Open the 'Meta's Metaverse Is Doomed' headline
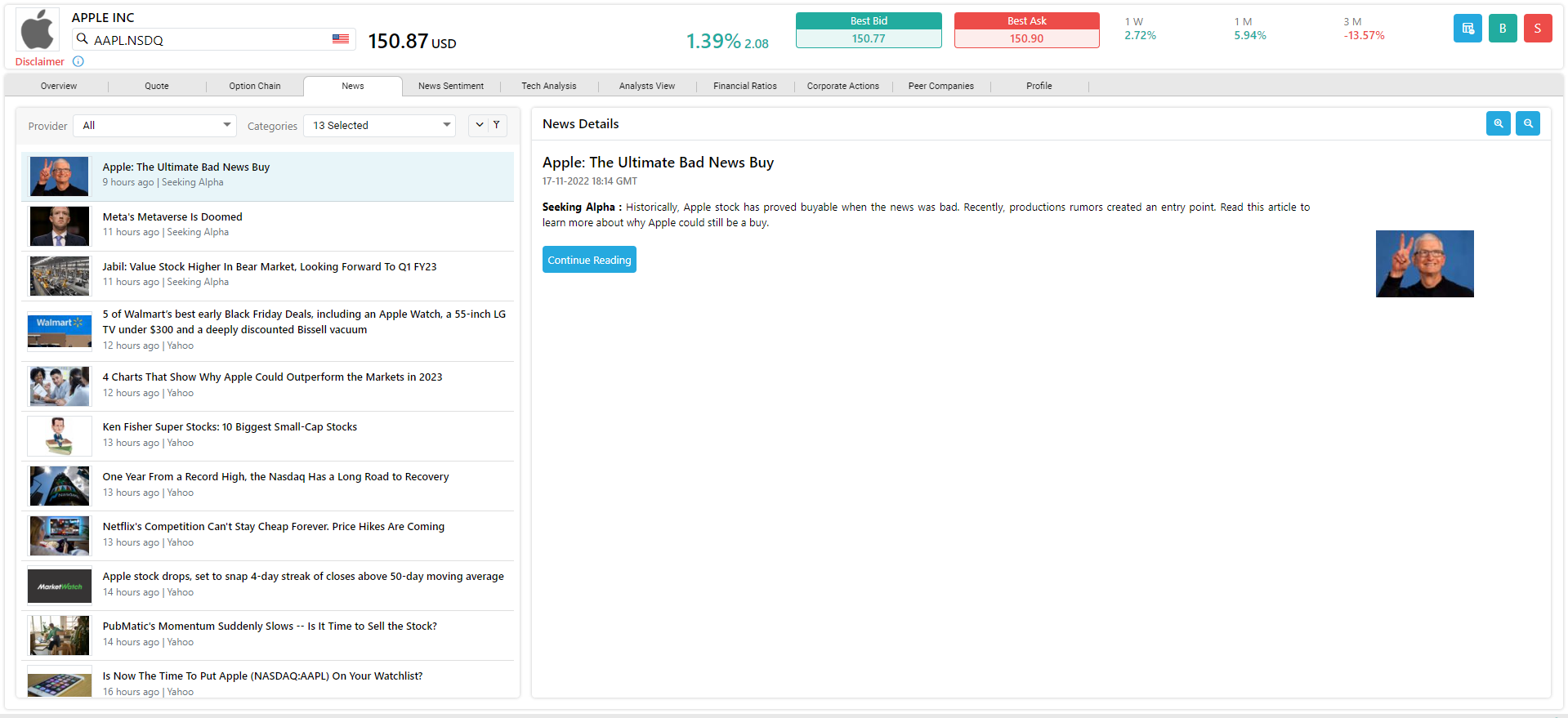Image resolution: width=1568 pixels, height=718 pixels. pyautogui.click(x=172, y=216)
